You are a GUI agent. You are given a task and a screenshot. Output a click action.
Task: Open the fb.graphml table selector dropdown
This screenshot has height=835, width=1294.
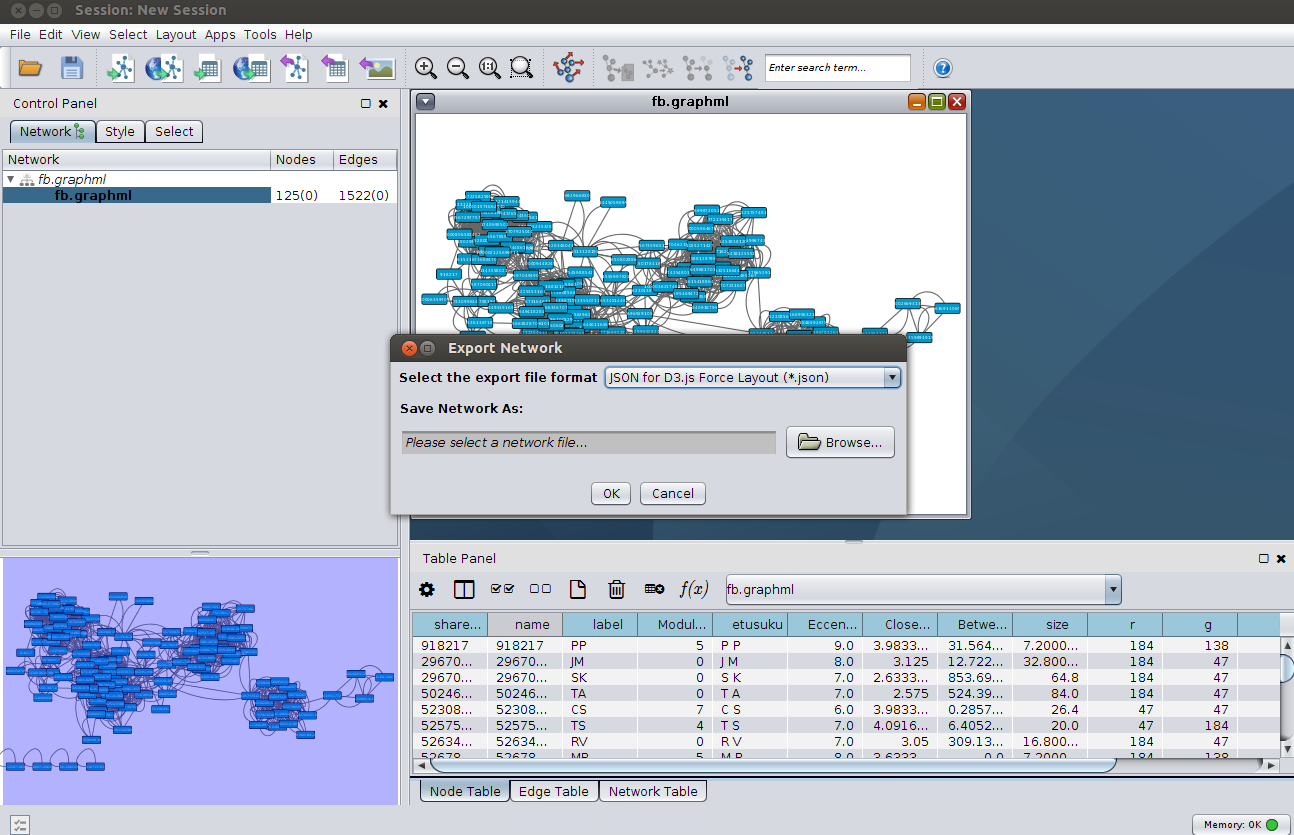click(x=1112, y=589)
